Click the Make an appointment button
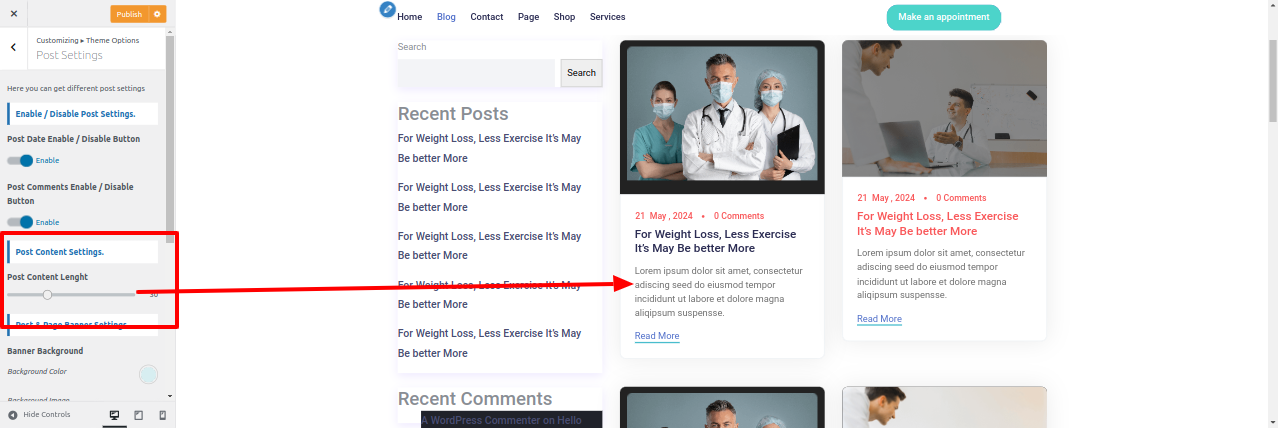The image size is (1278, 428). click(943, 17)
